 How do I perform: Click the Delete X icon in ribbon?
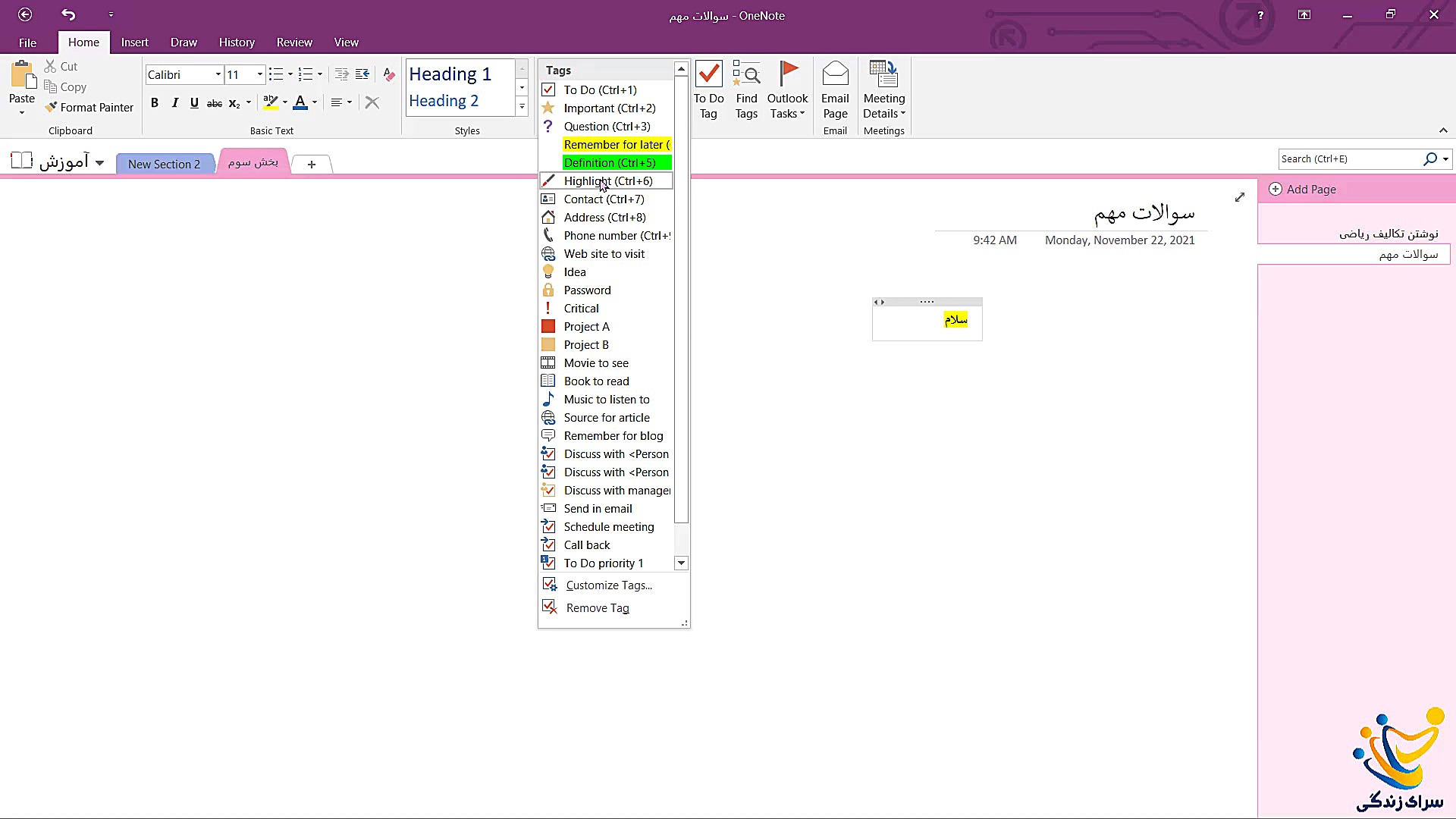coord(372,102)
